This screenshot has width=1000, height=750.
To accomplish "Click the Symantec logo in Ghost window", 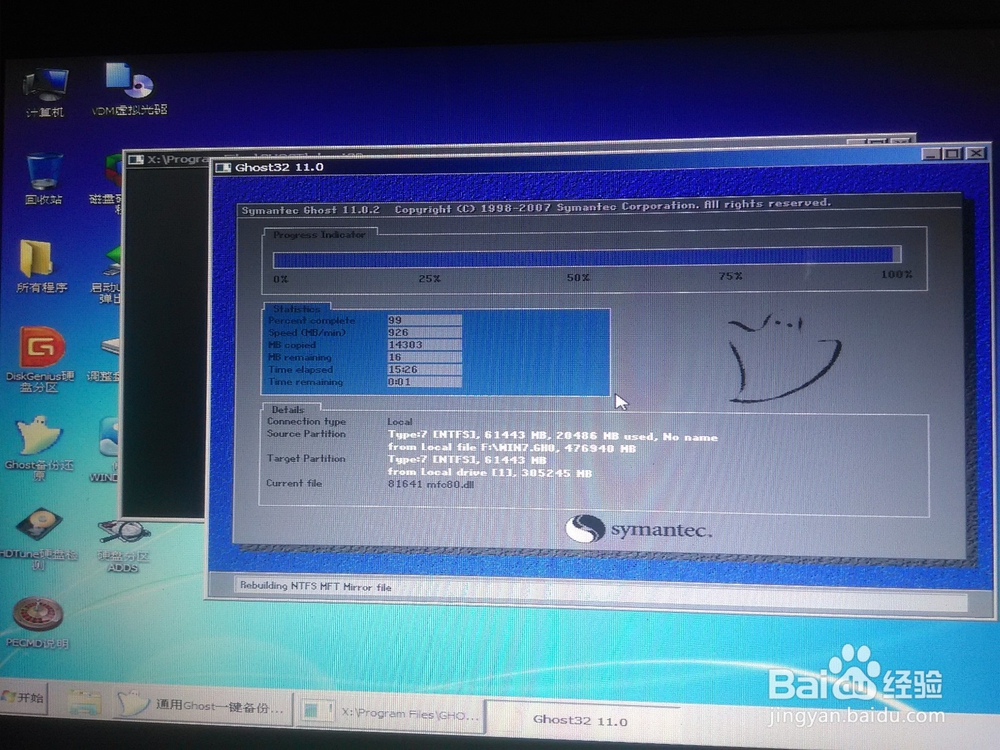I will point(638,529).
